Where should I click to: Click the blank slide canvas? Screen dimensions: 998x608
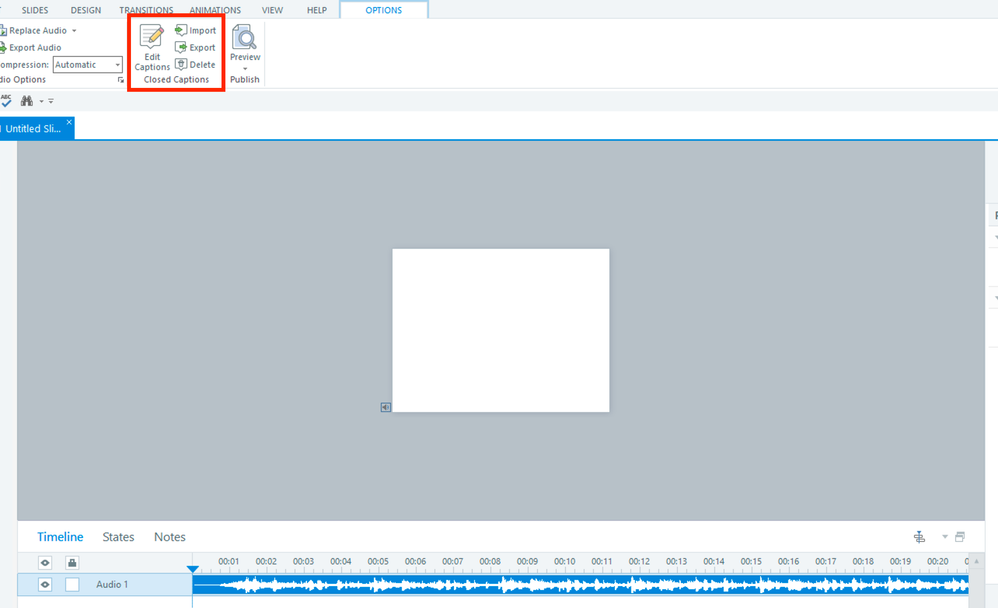pyautogui.click(x=501, y=330)
